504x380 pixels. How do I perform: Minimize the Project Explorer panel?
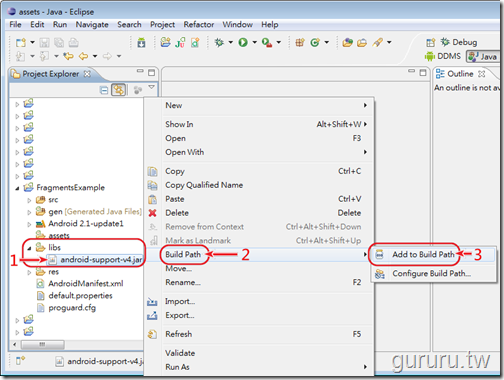(x=140, y=71)
